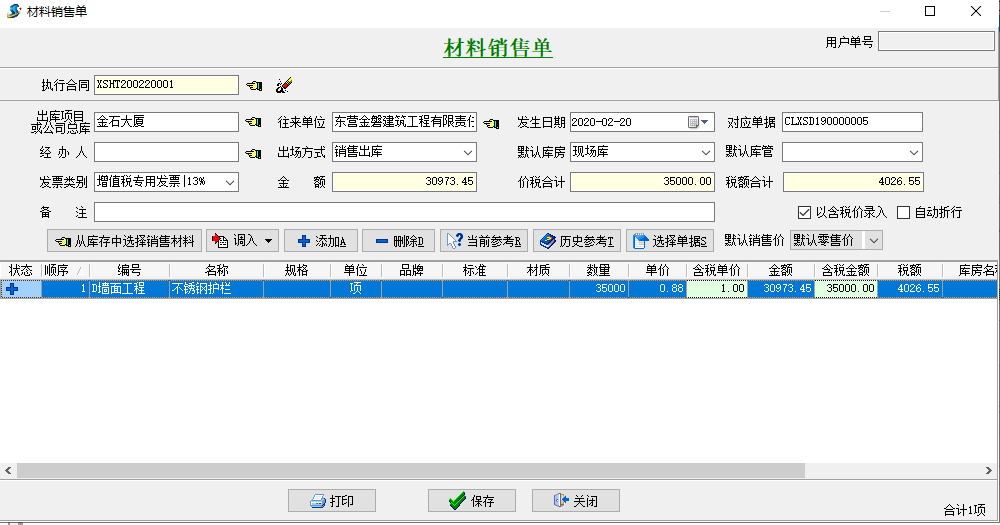Click the lookup hand icon beside 往来单位
Image resolution: width=1000 pixels, height=525 pixels.
(491, 123)
